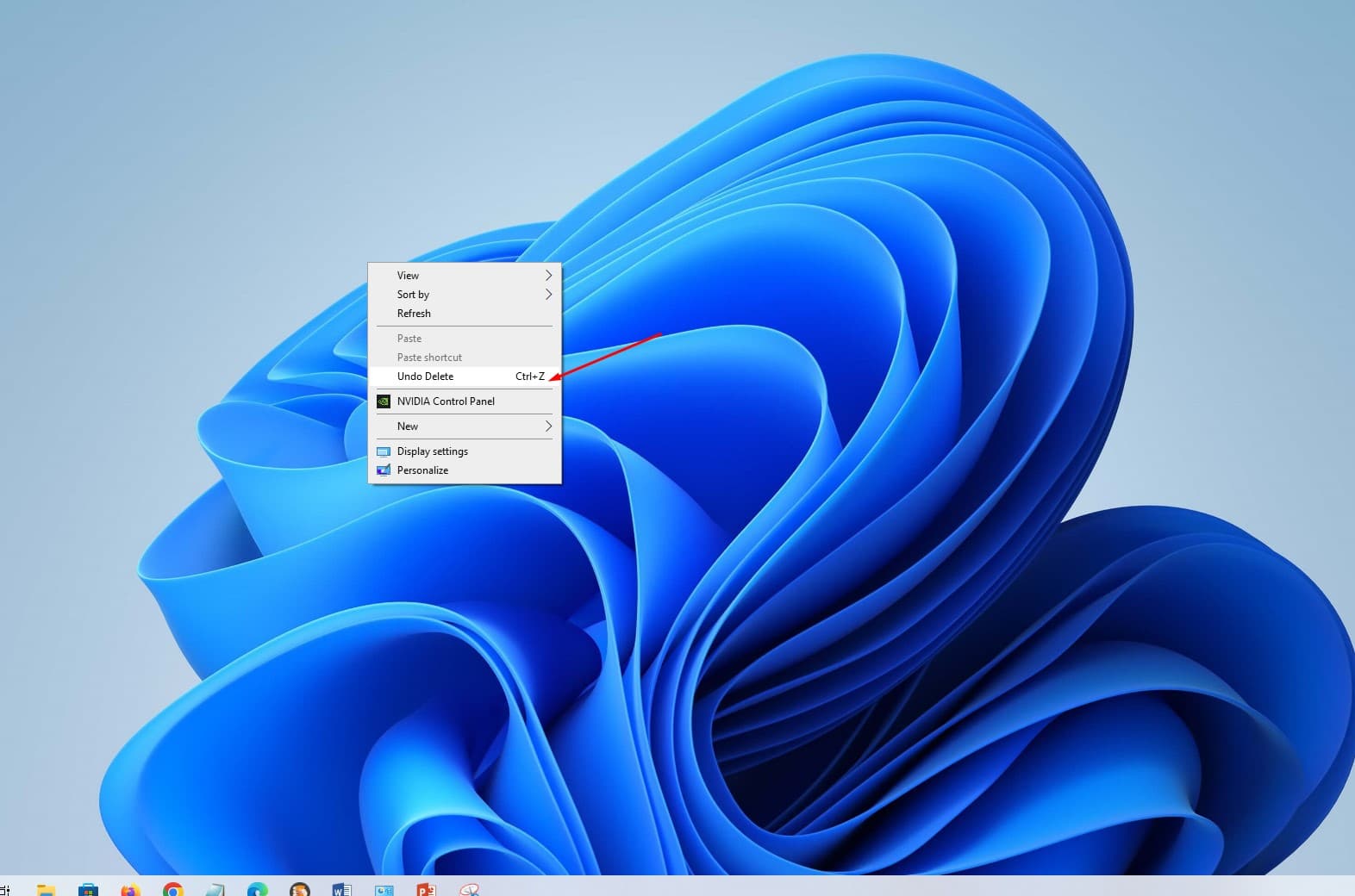Expand the New submenu
Viewport: 1355px width, 896px height.
pyautogui.click(x=465, y=426)
